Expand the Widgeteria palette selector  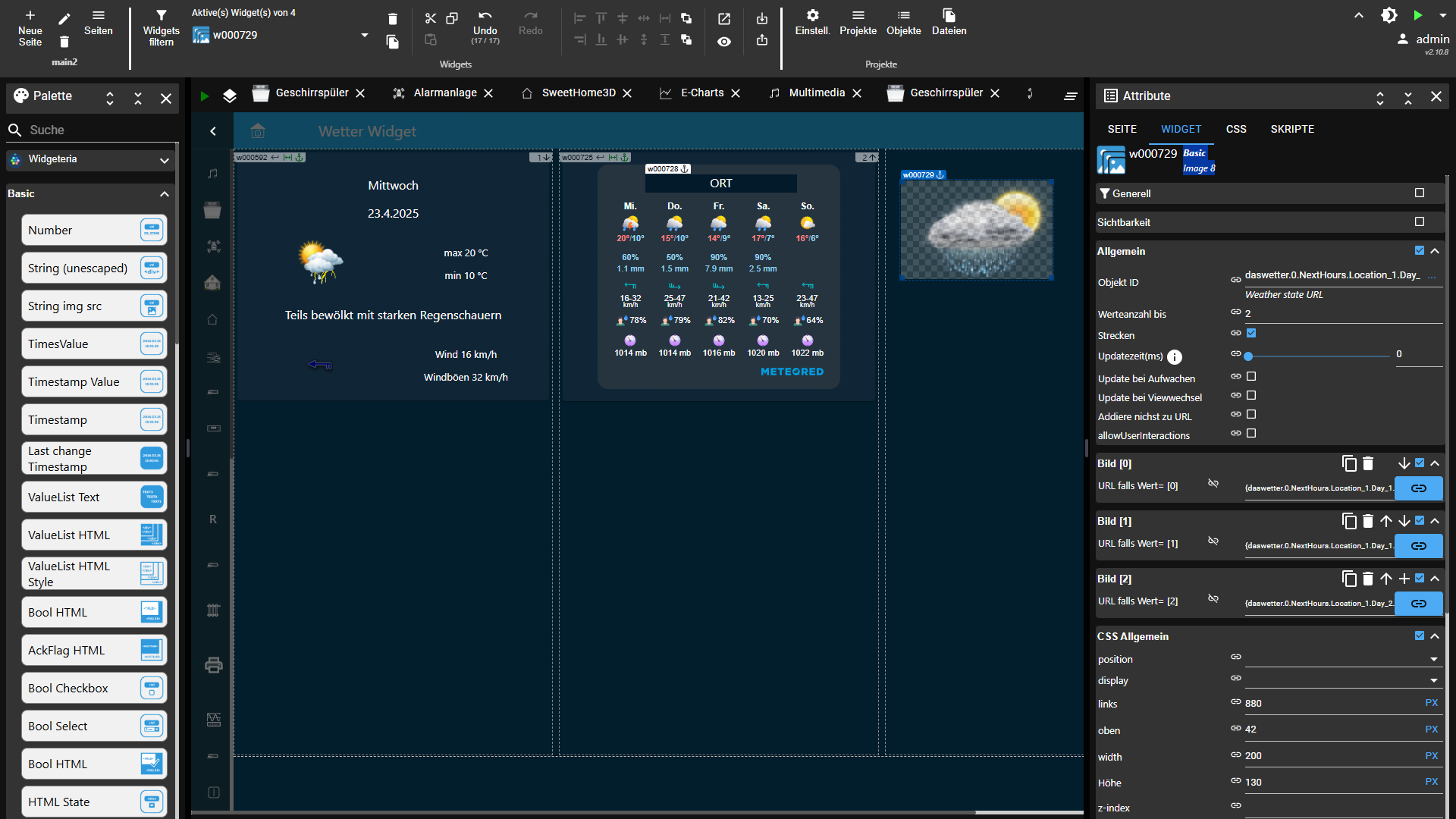pyautogui.click(x=165, y=160)
